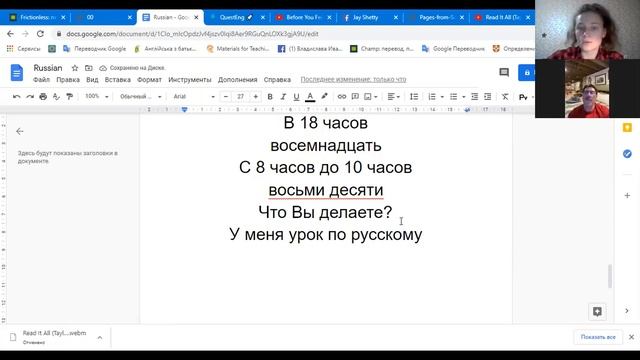The image size is (640, 360).
Task: Click font size field showing 27
Action: pyautogui.click(x=240, y=96)
